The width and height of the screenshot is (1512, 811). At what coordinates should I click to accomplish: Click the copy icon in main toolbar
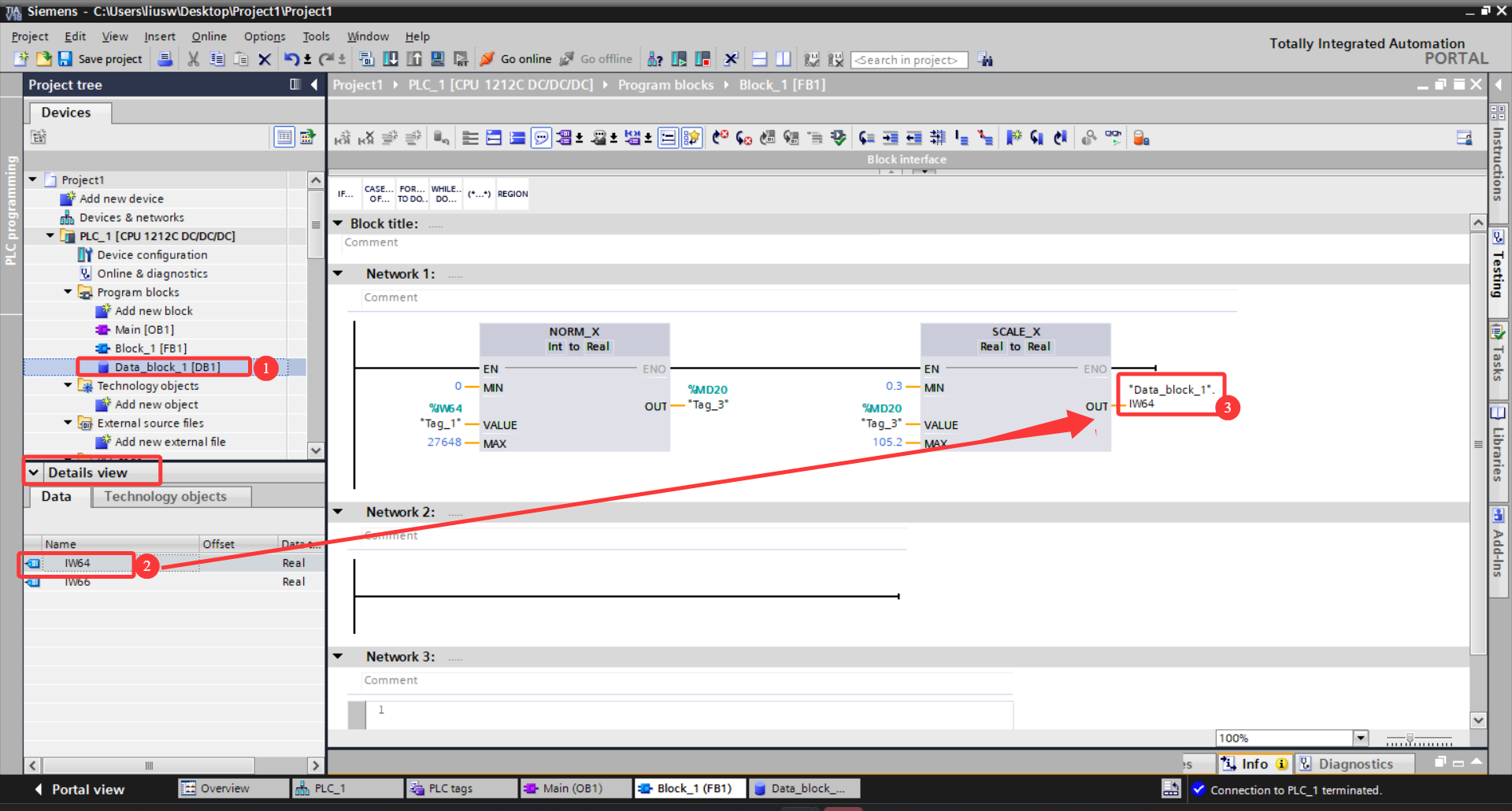[217, 59]
